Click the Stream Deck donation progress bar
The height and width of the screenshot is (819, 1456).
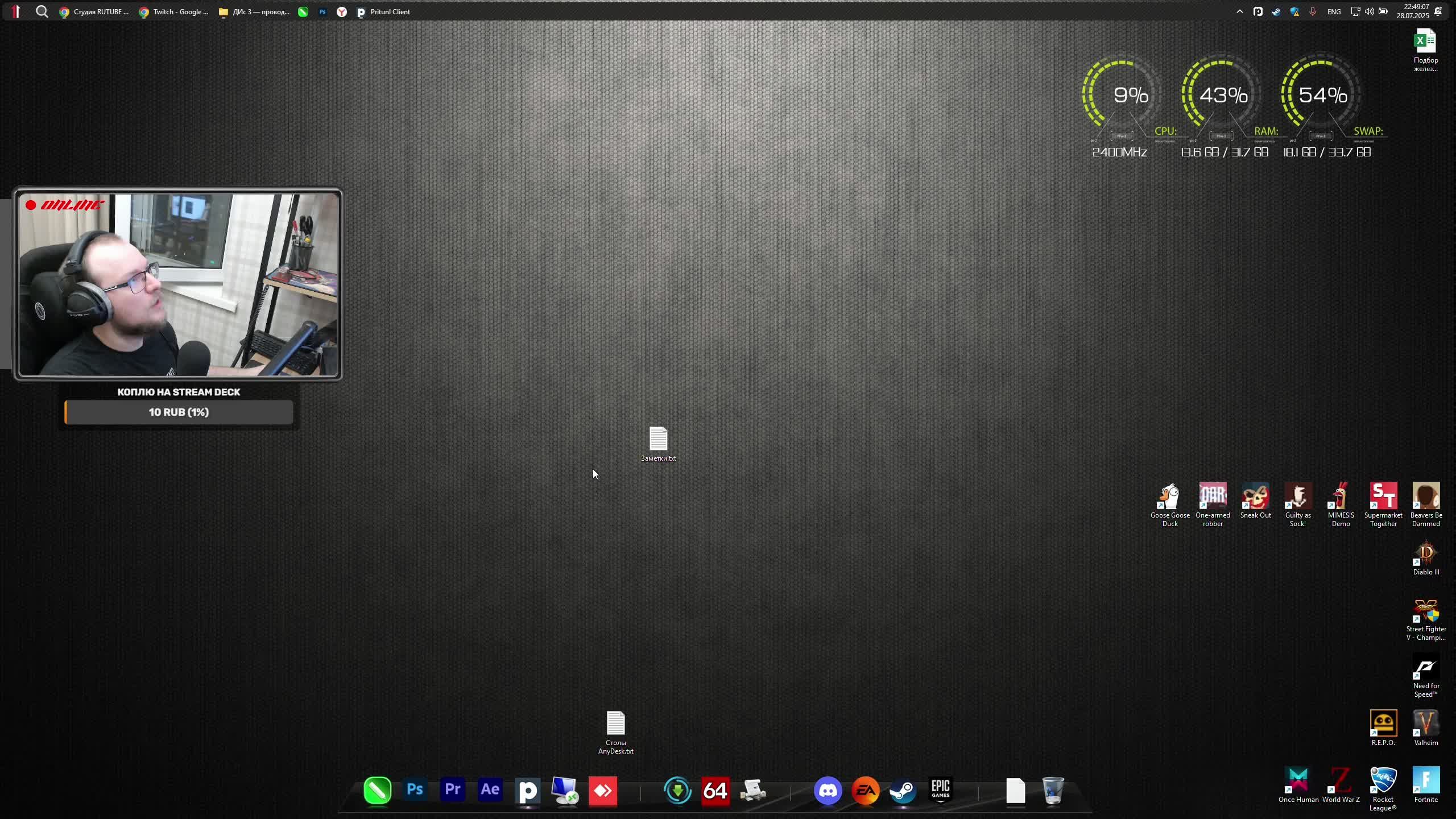pos(179,412)
